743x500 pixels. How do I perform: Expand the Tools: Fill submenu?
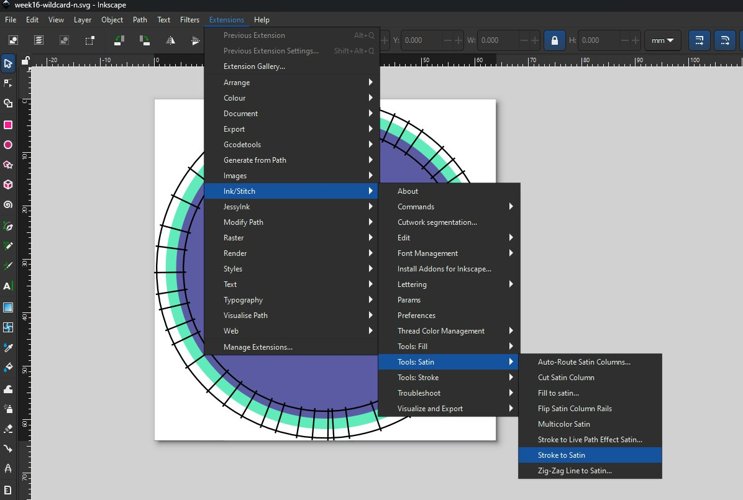(x=449, y=346)
